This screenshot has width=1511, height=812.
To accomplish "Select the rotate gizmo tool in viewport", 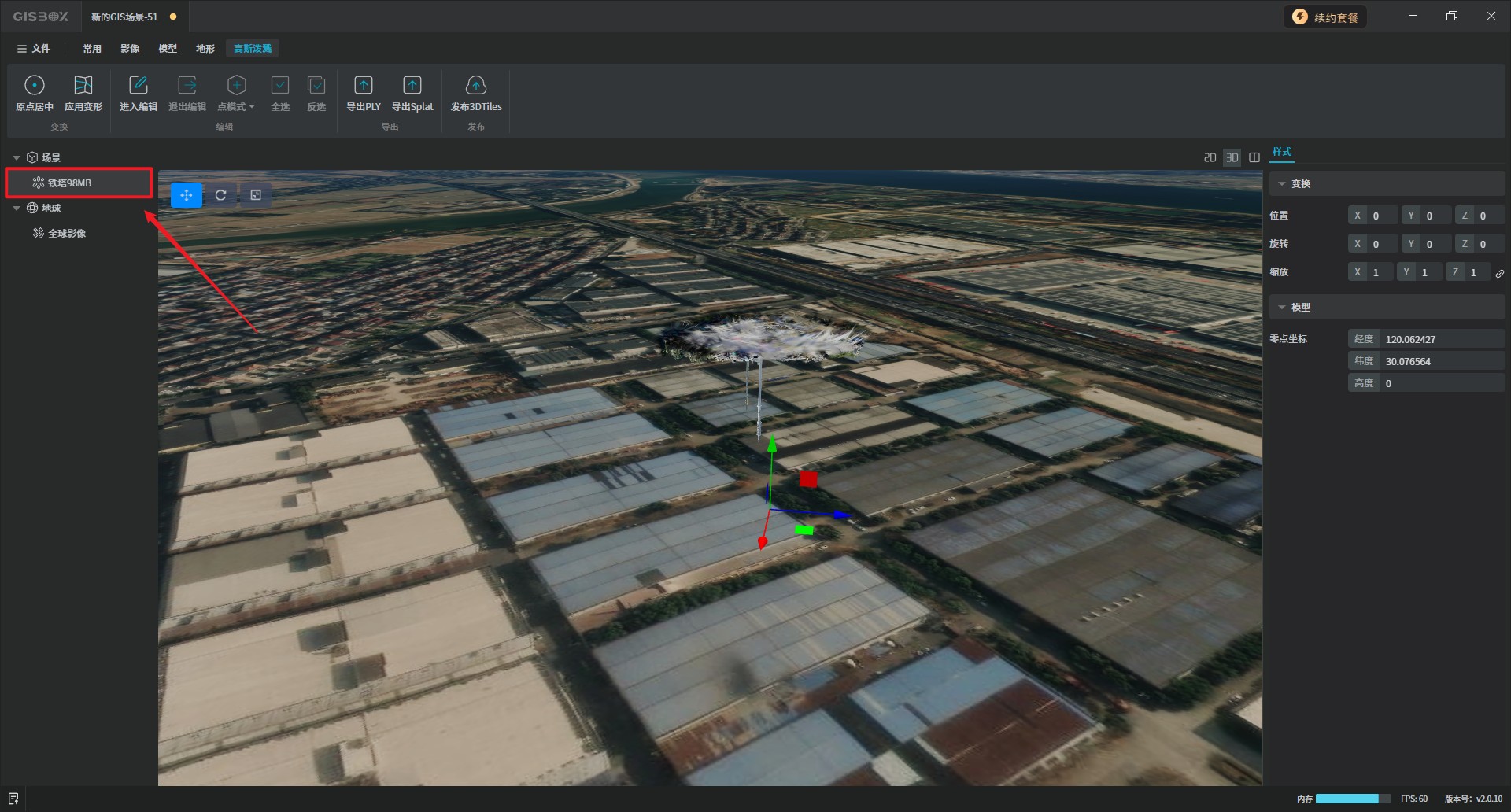I will pyautogui.click(x=221, y=195).
